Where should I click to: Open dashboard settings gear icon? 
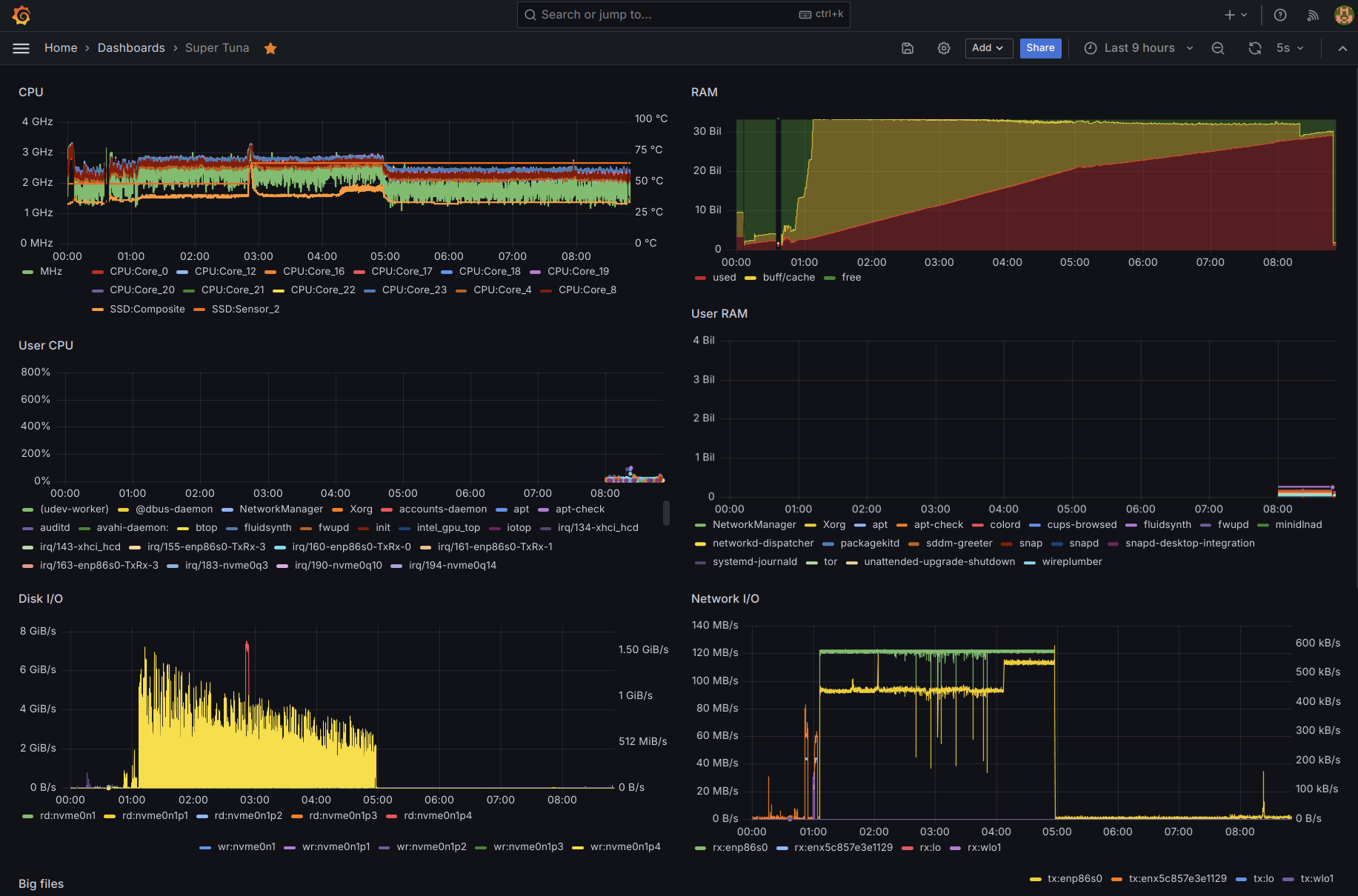[943, 48]
